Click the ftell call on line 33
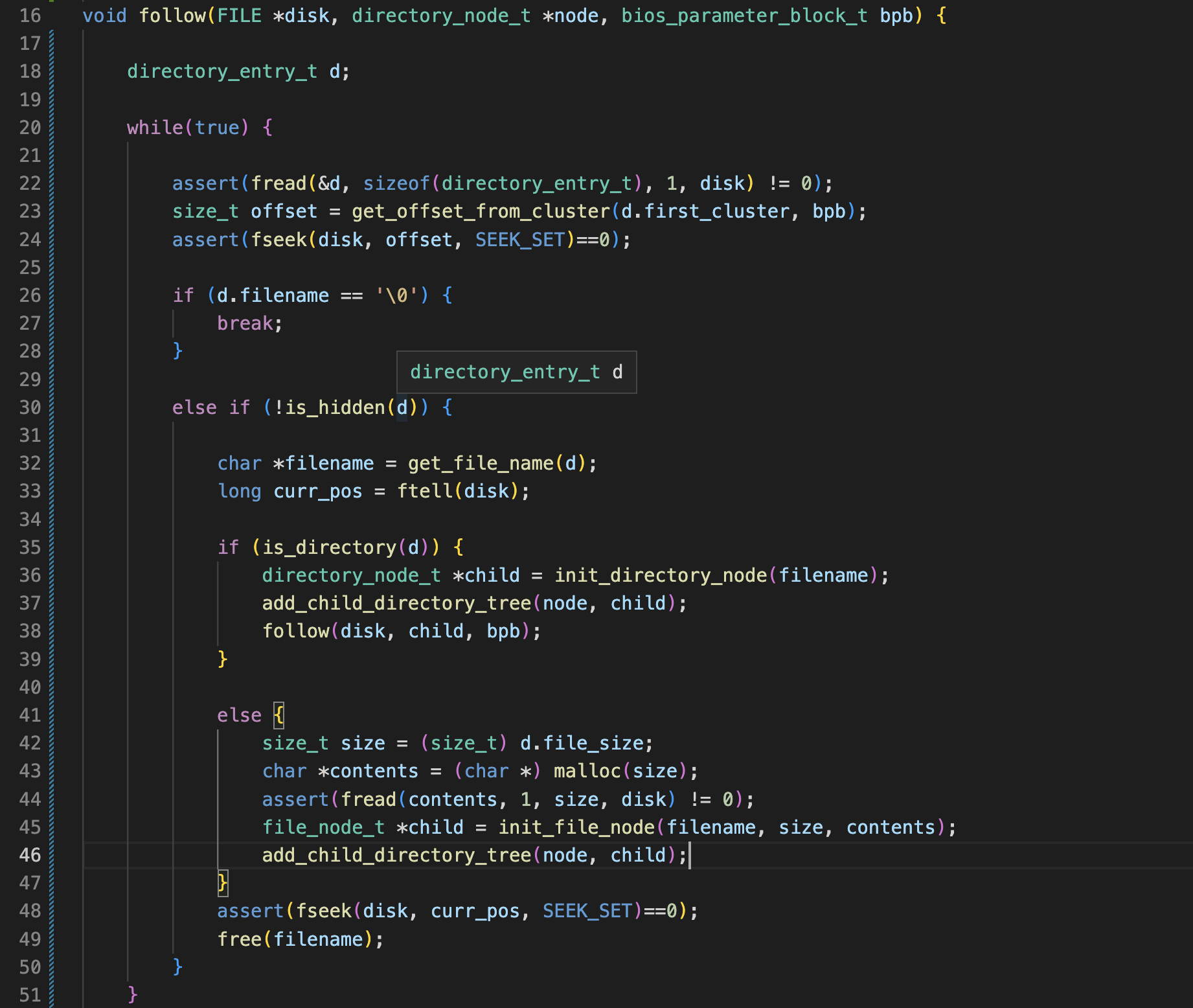Image resolution: width=1193 pixels, height=1008 pixels. pyautogui.click(x=425, y=491)
